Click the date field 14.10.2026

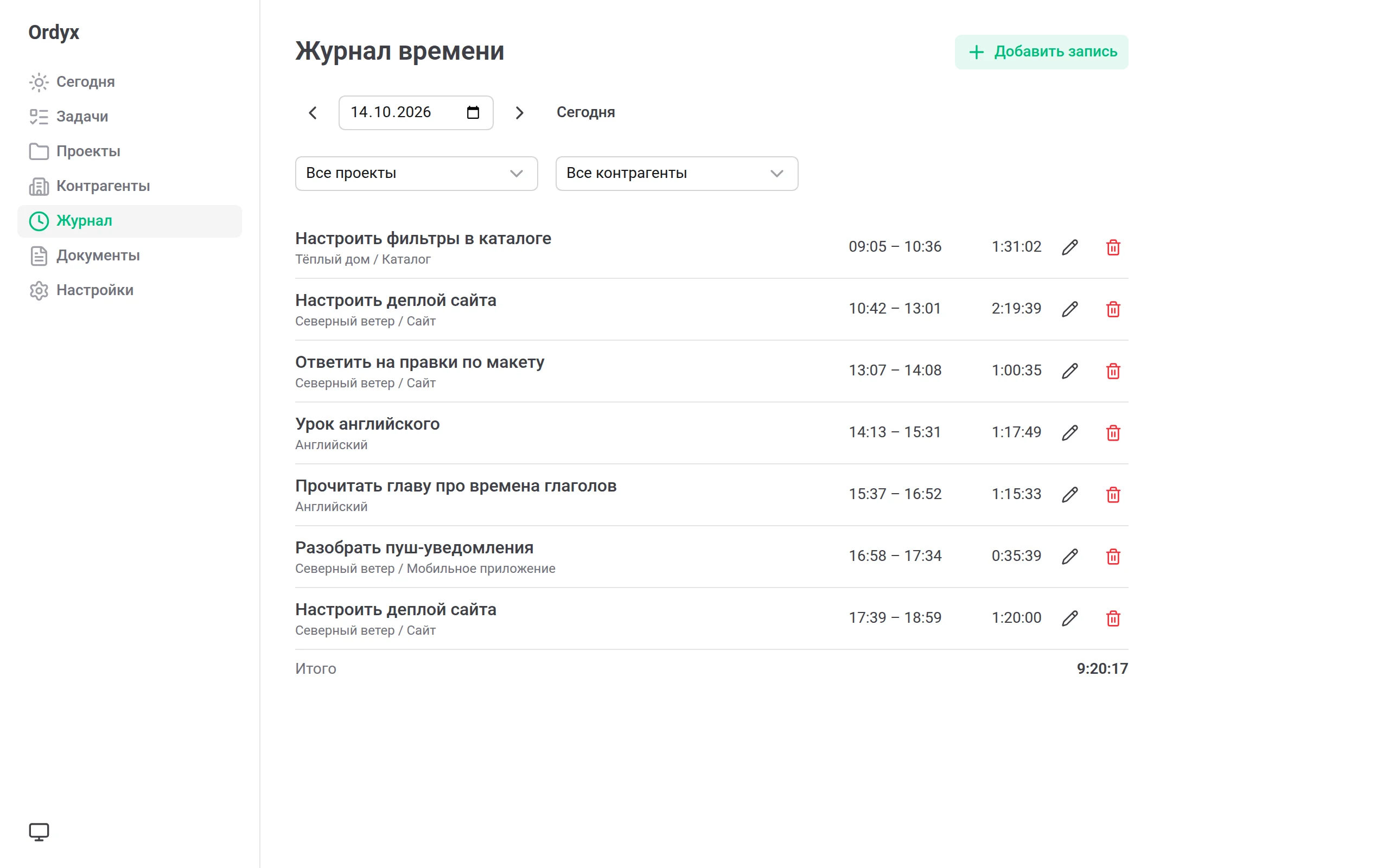coord(416,112)
